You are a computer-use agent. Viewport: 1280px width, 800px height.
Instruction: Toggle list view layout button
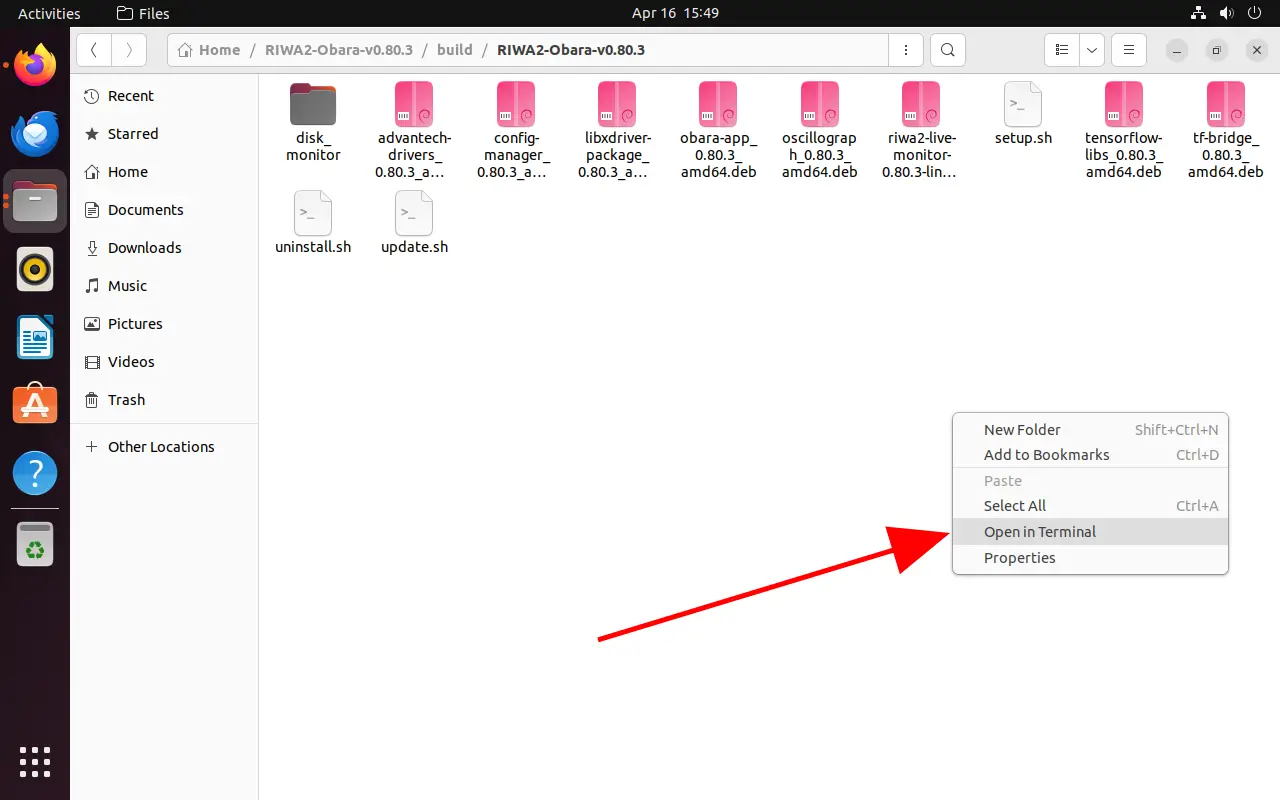(x=1062, y=50)
